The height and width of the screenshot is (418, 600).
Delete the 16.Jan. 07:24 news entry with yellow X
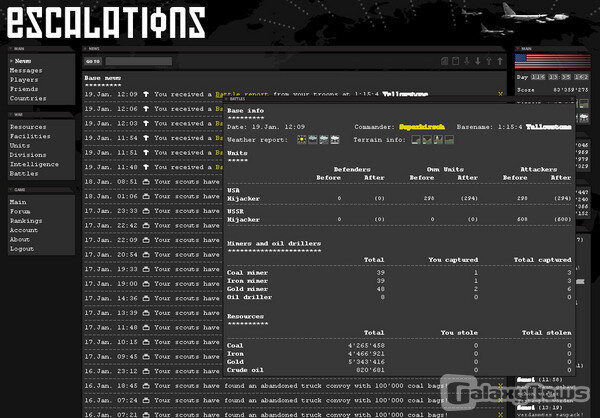500,400
